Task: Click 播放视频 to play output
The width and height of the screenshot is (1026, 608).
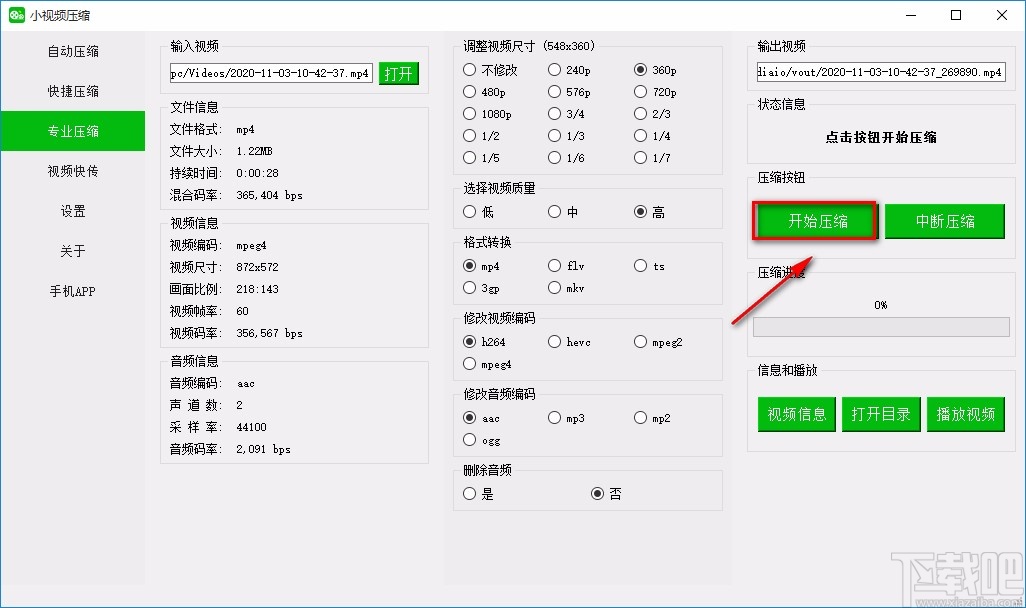Action: (x=966, y=414)
